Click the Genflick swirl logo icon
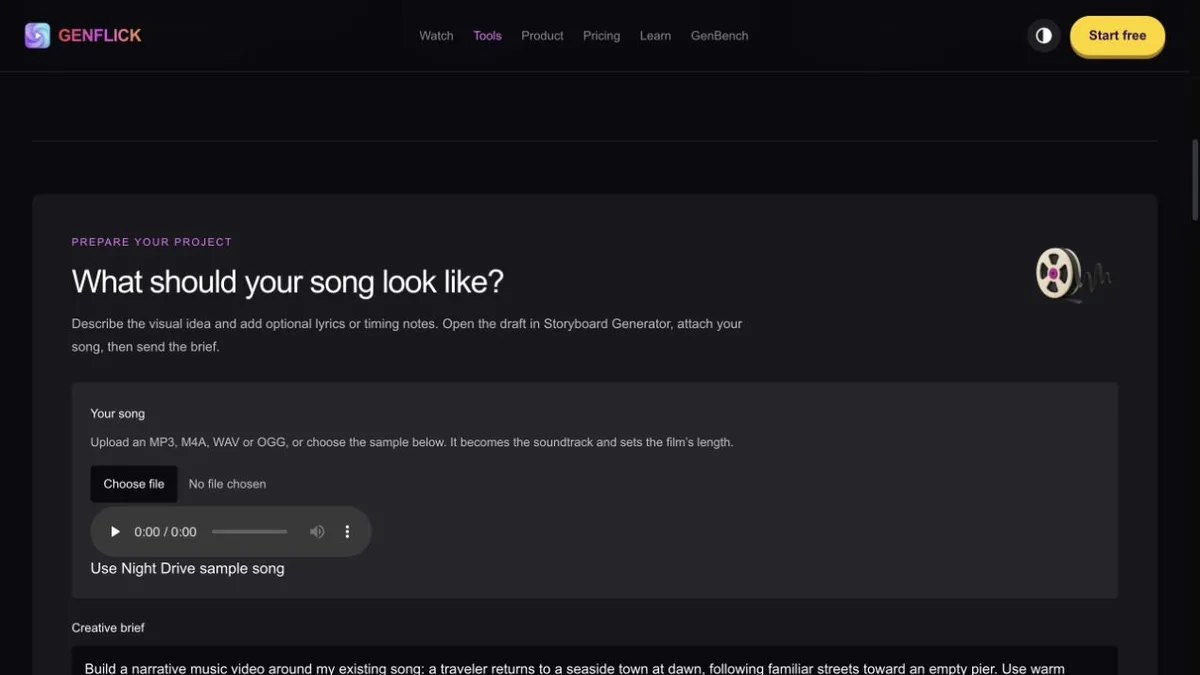Image resolution: width=1200 pixels, height=675 pixels. pos(37,36)
